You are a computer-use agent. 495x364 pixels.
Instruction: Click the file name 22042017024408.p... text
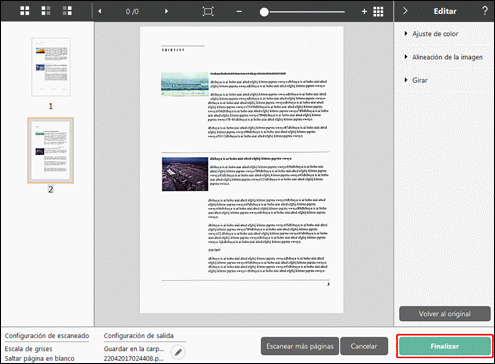click(x=133, y=359)
